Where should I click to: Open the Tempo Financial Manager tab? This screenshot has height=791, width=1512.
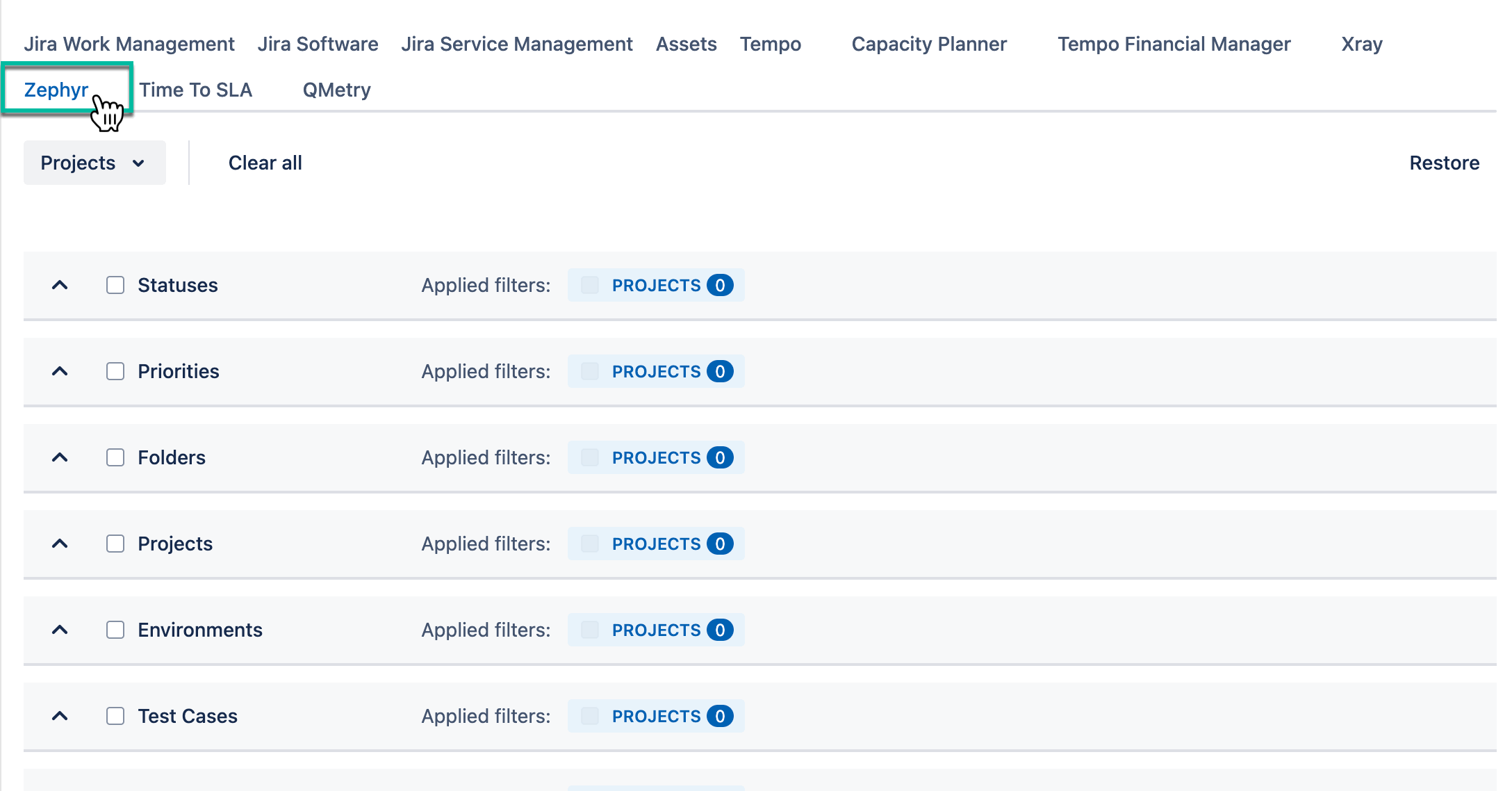tap(1174, 44)
